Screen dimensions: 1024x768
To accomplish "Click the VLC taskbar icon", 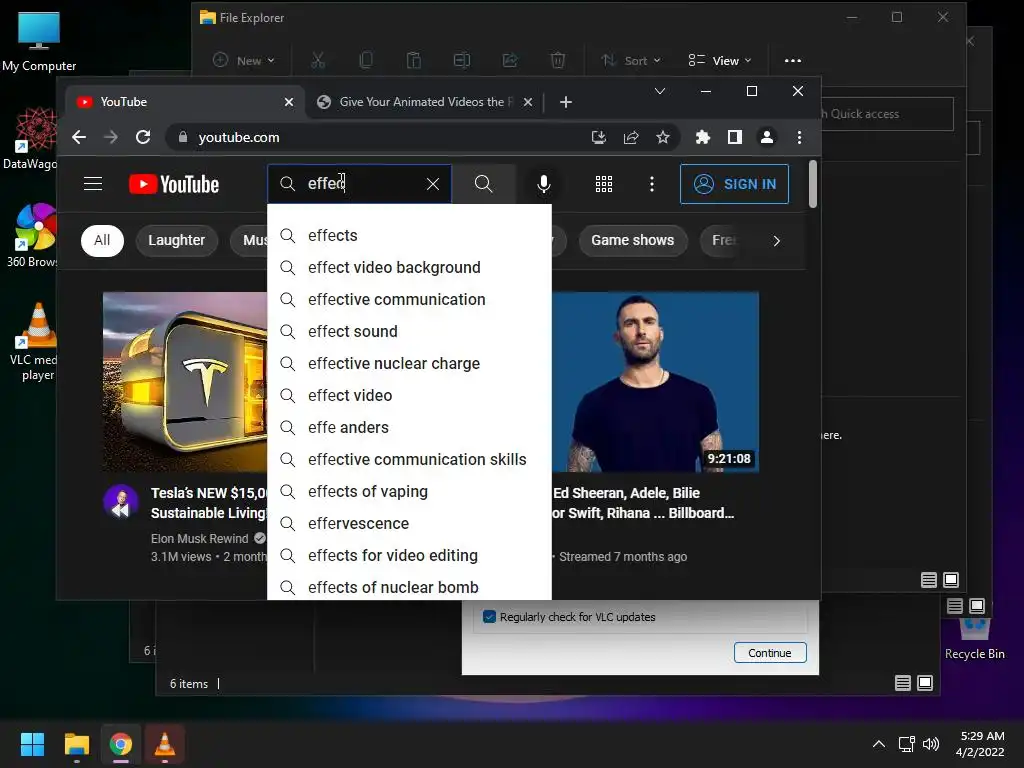I will click(x=165, y=744).
